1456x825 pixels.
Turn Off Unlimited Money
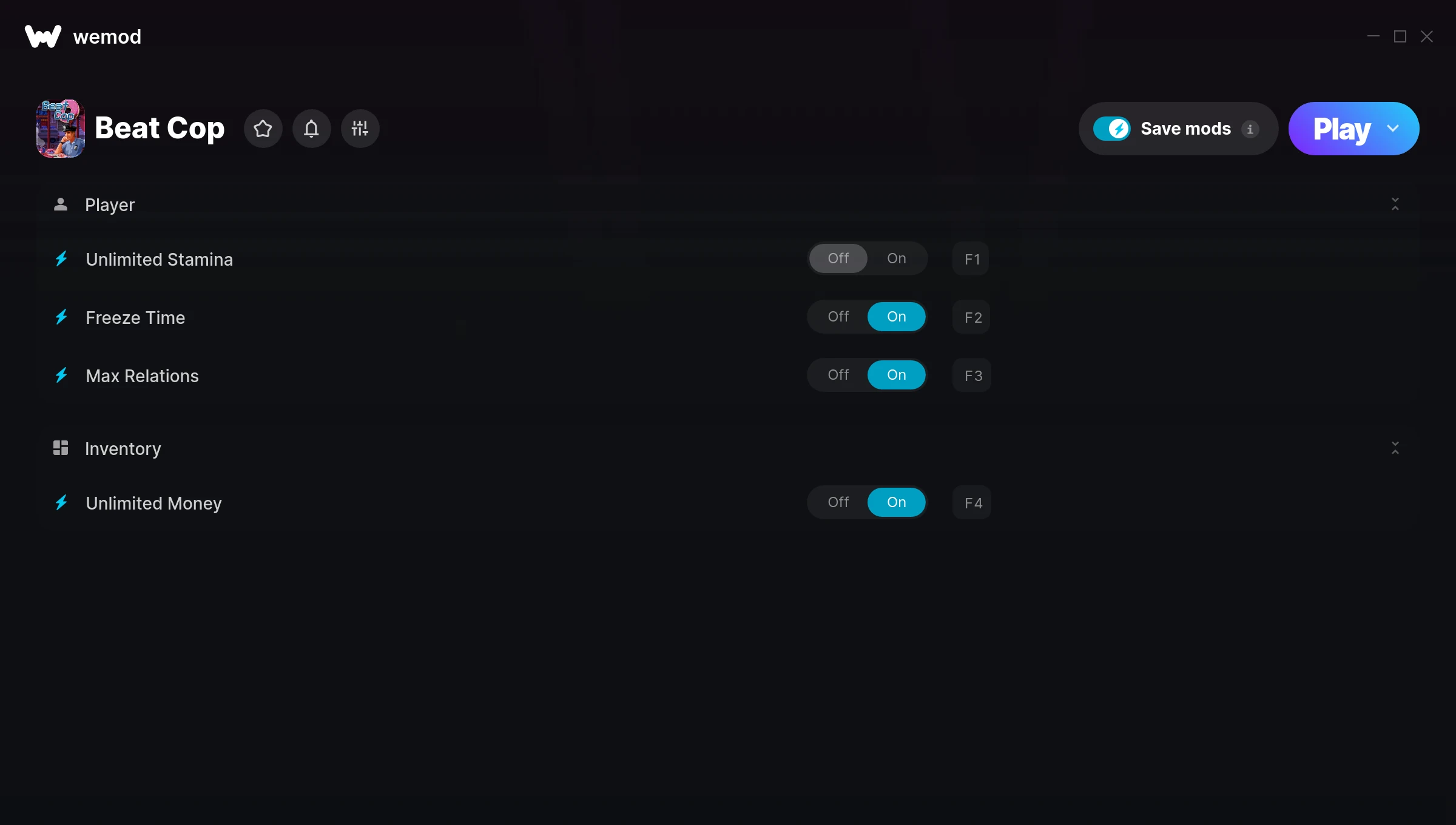click(838, 502)
